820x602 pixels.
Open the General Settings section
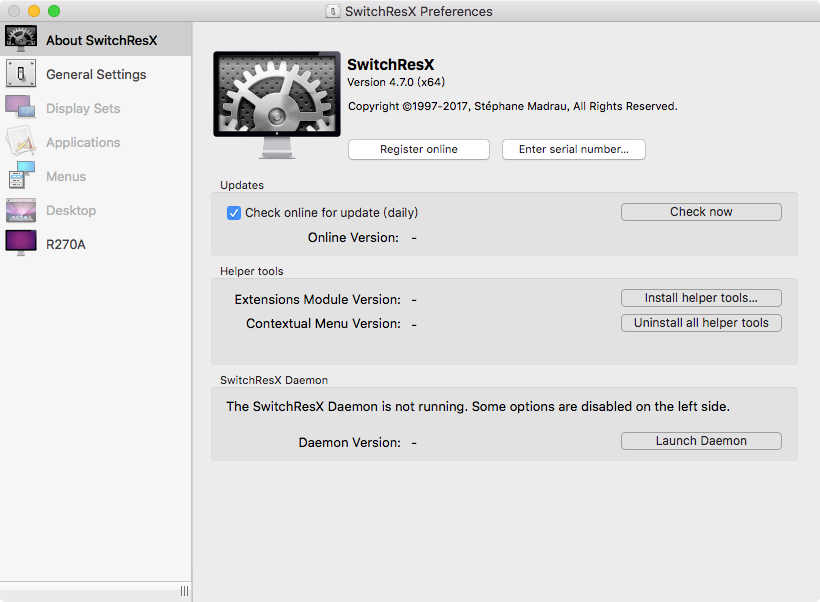pyautogui.click(x=96, y=74)
